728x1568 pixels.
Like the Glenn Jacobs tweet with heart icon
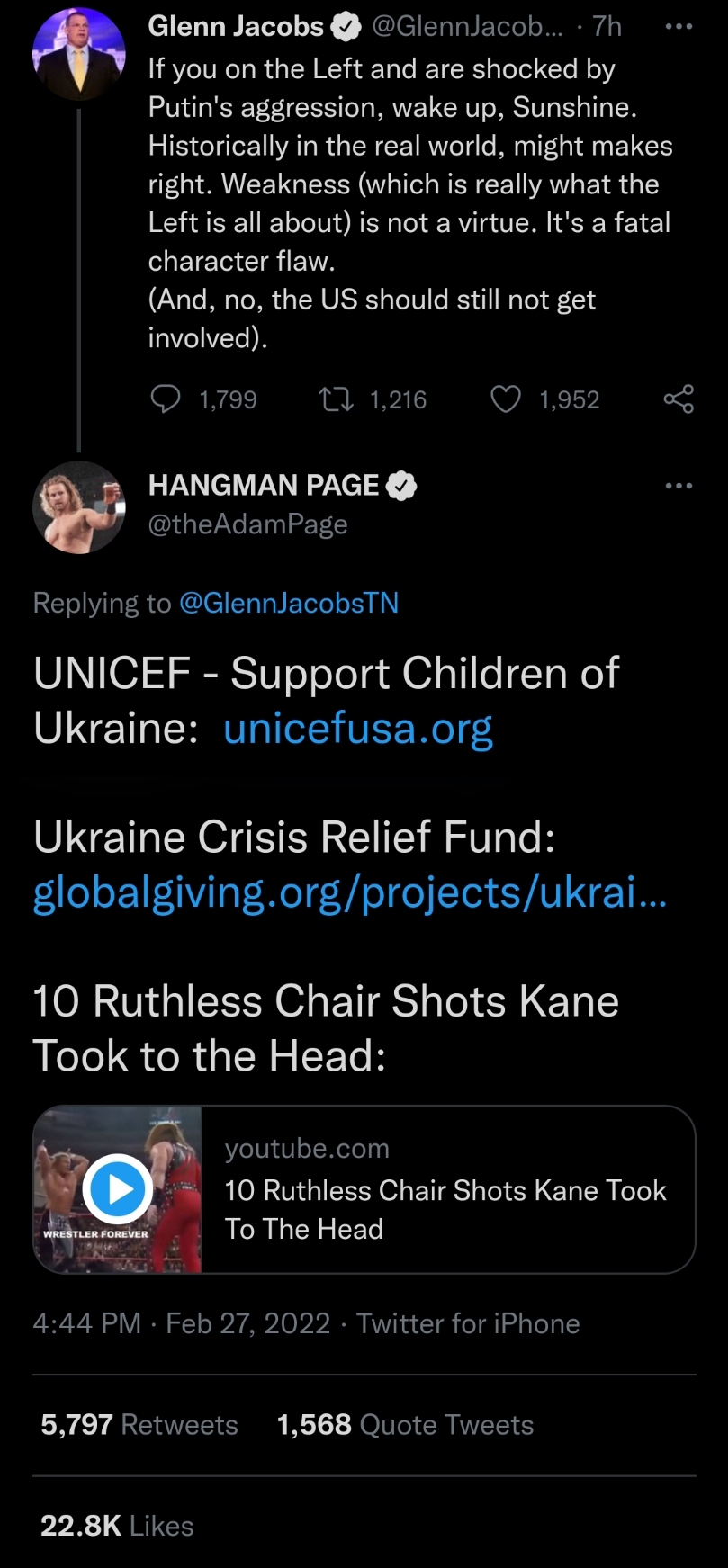coord(506,399)
